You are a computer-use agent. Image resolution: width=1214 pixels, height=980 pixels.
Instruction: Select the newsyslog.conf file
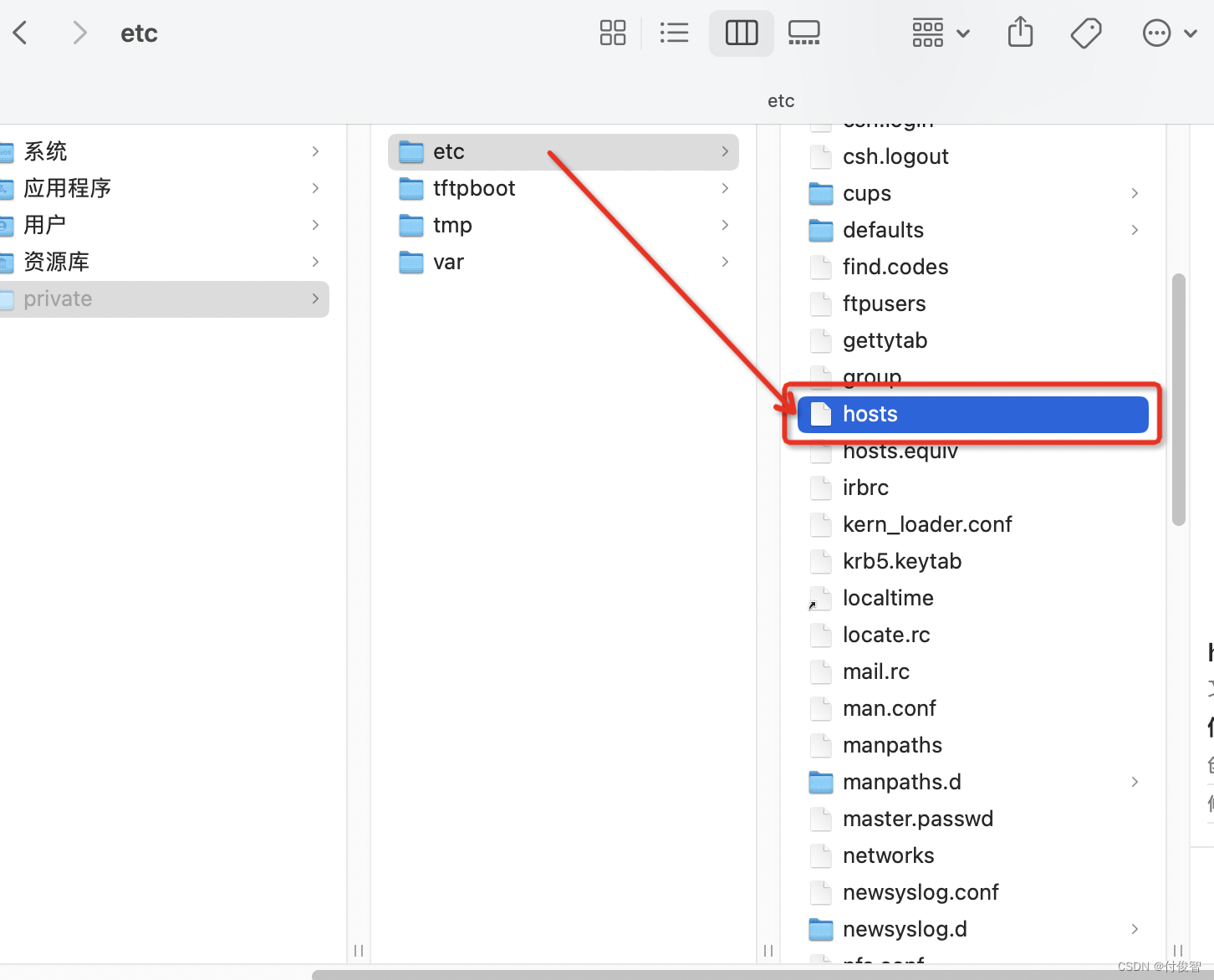tap(973, 892)
